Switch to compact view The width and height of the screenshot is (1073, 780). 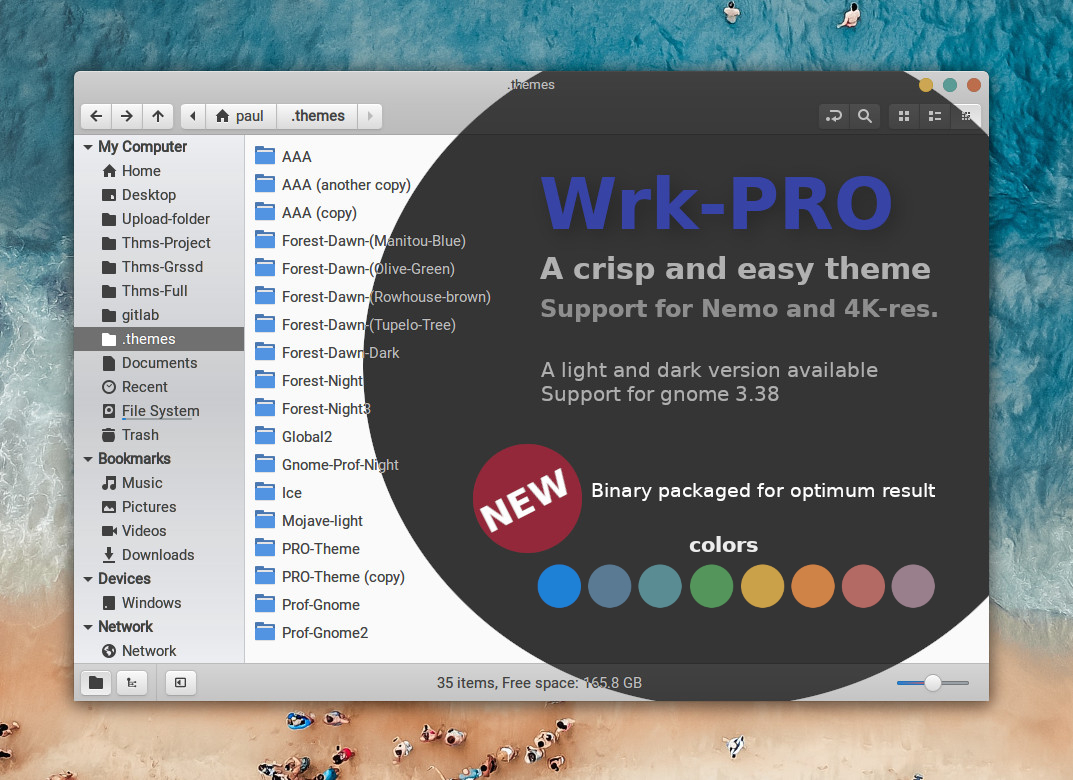point(966,116)
